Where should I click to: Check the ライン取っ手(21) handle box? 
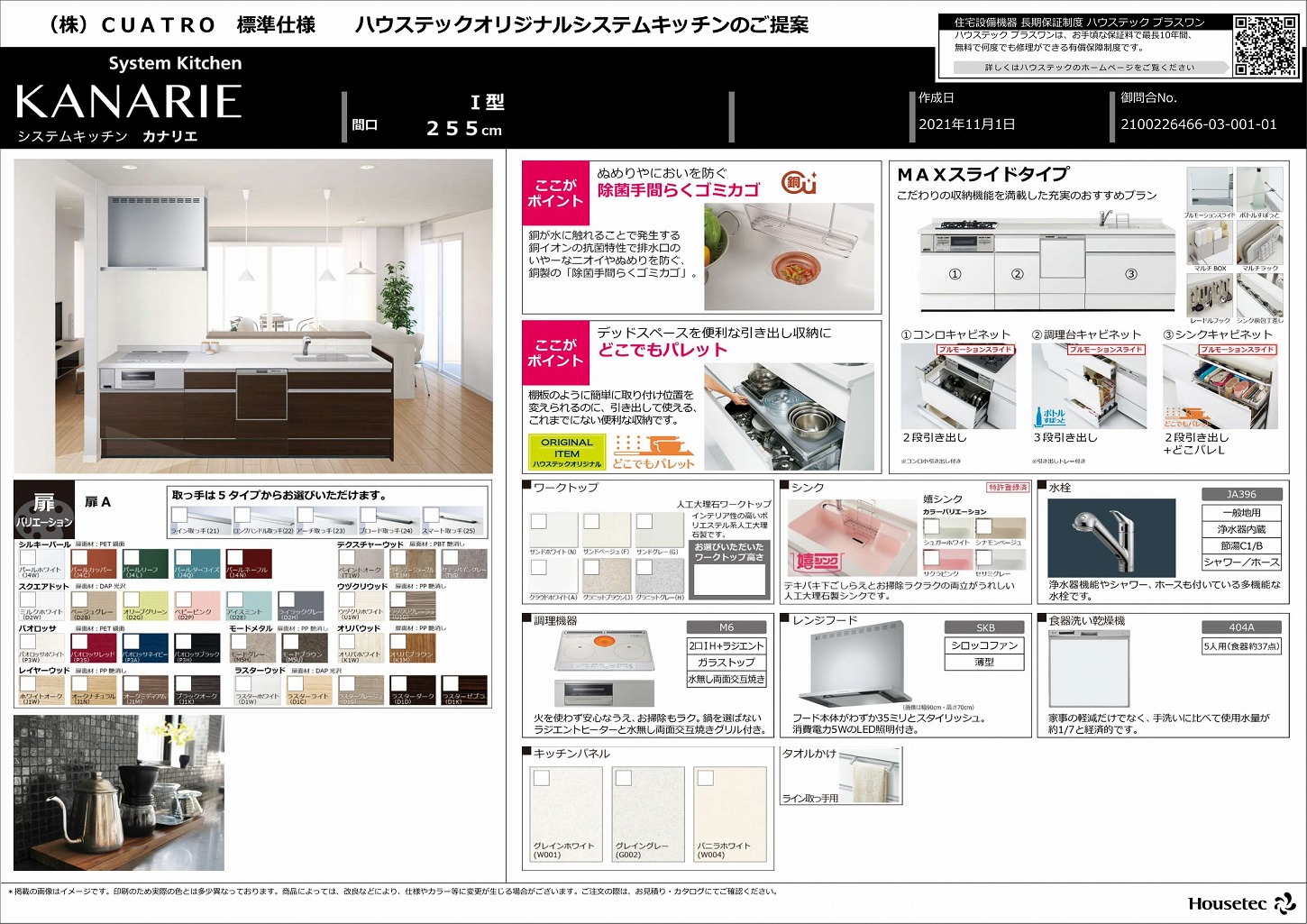(x=179, y=515)
